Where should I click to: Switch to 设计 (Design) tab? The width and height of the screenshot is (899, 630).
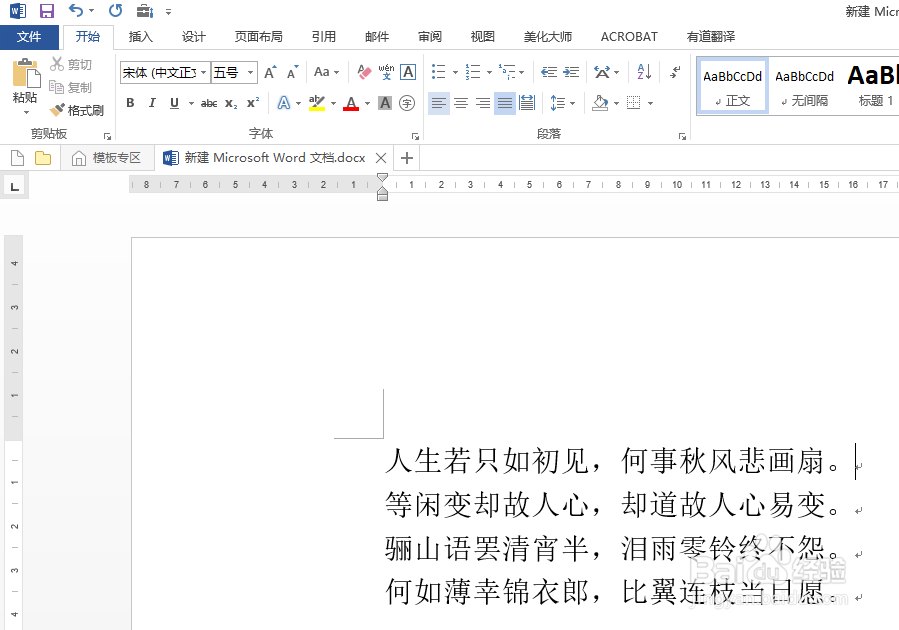[194, 37]
